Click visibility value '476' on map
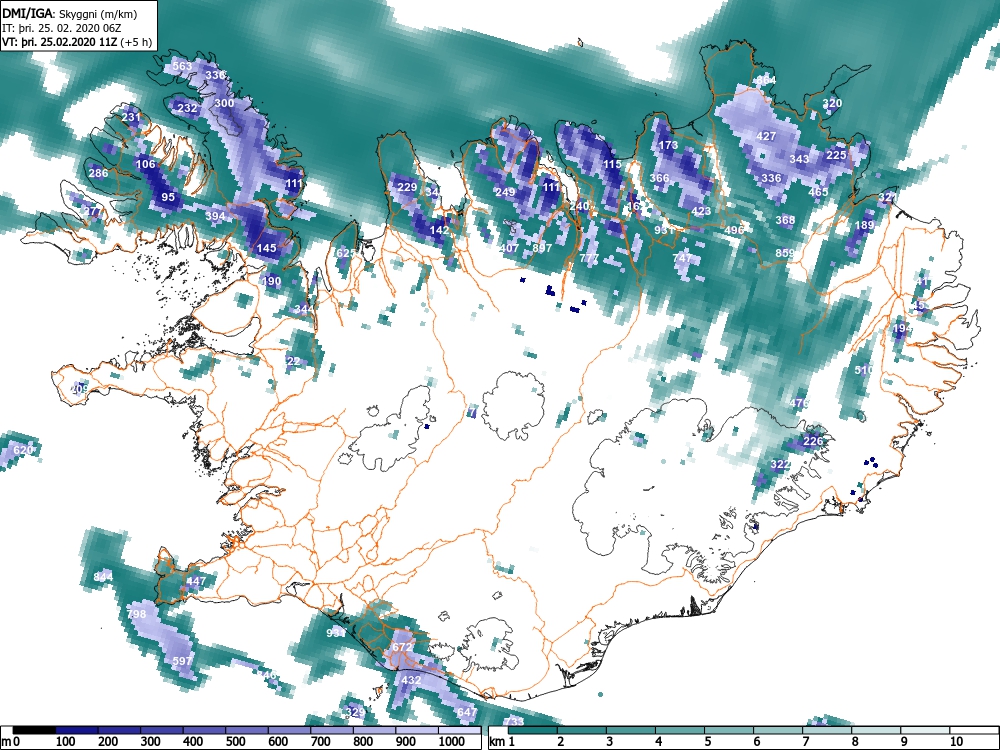This screenshot has height=750, width=1000. coord(799,403)
